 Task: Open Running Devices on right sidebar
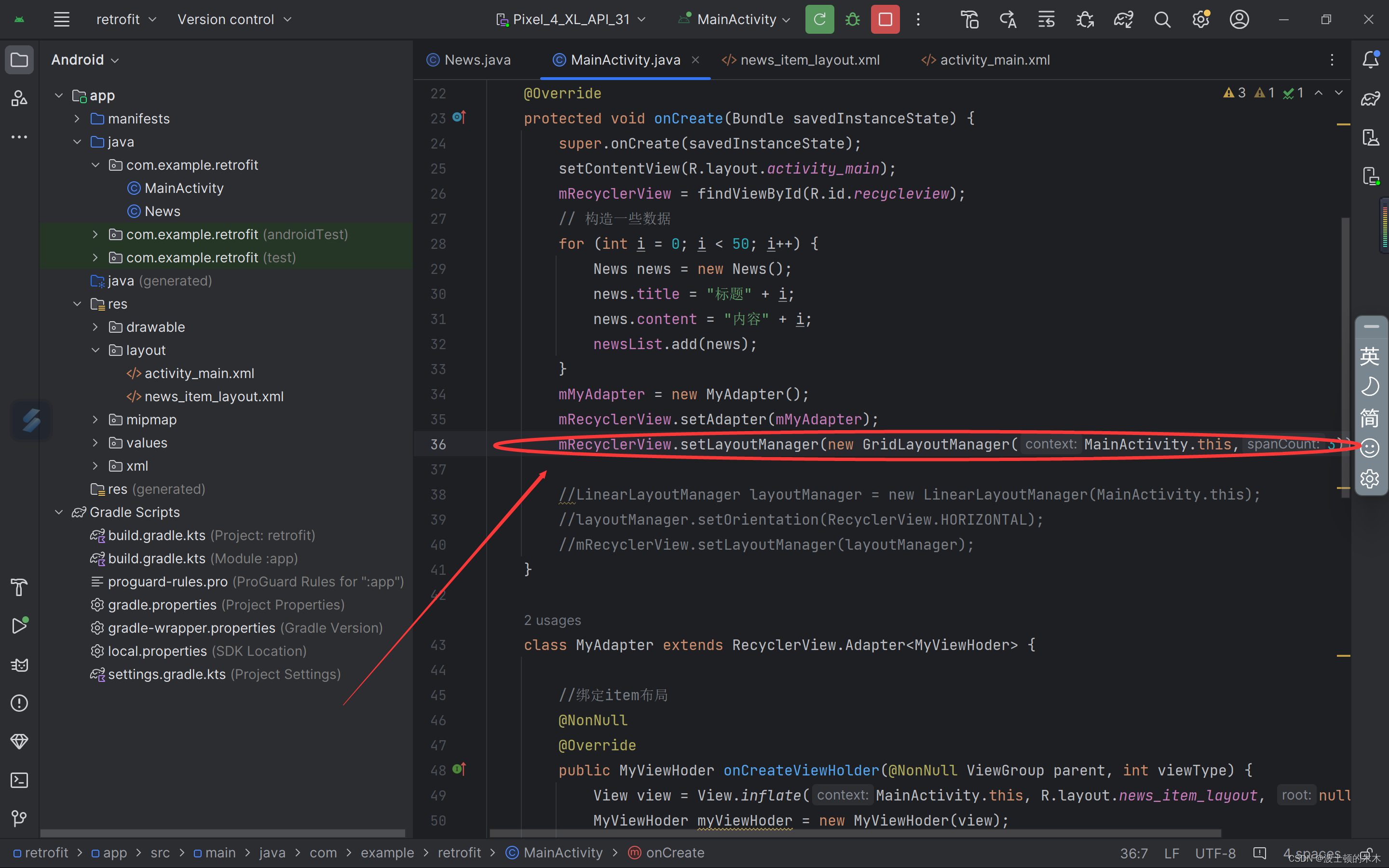pos(1370,175)
